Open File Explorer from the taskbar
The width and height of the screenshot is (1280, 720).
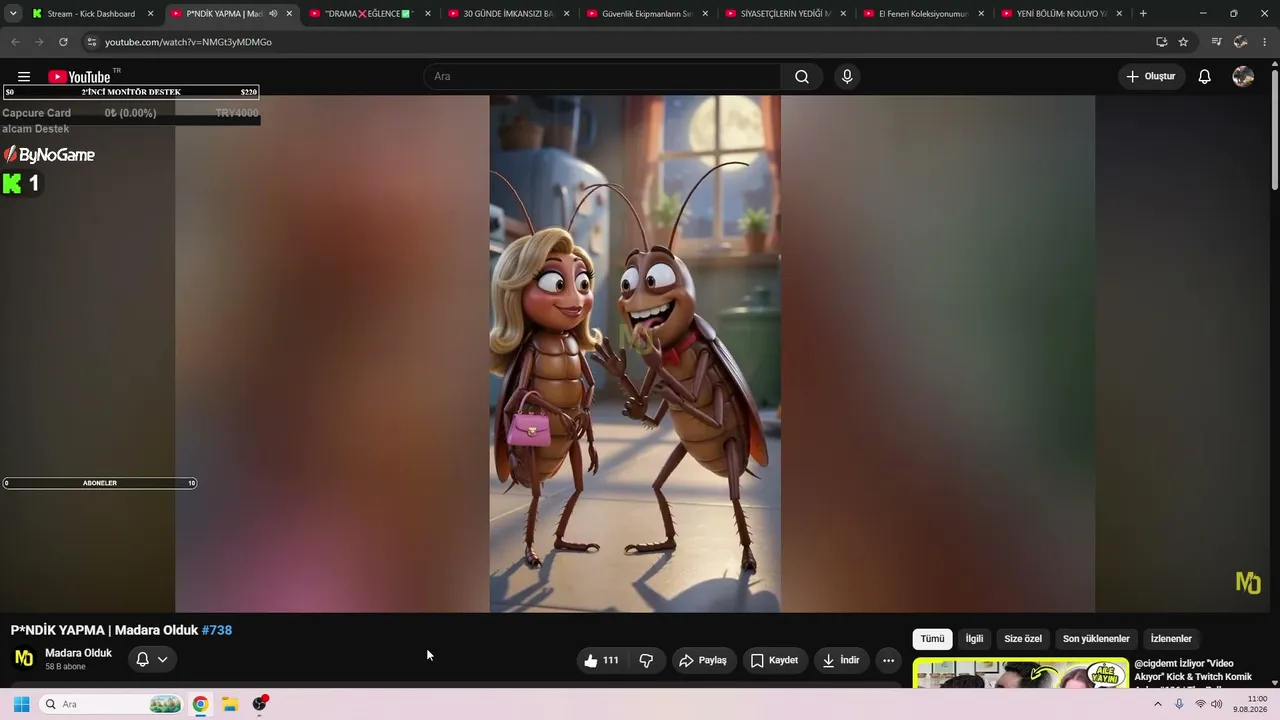[229, 704]
